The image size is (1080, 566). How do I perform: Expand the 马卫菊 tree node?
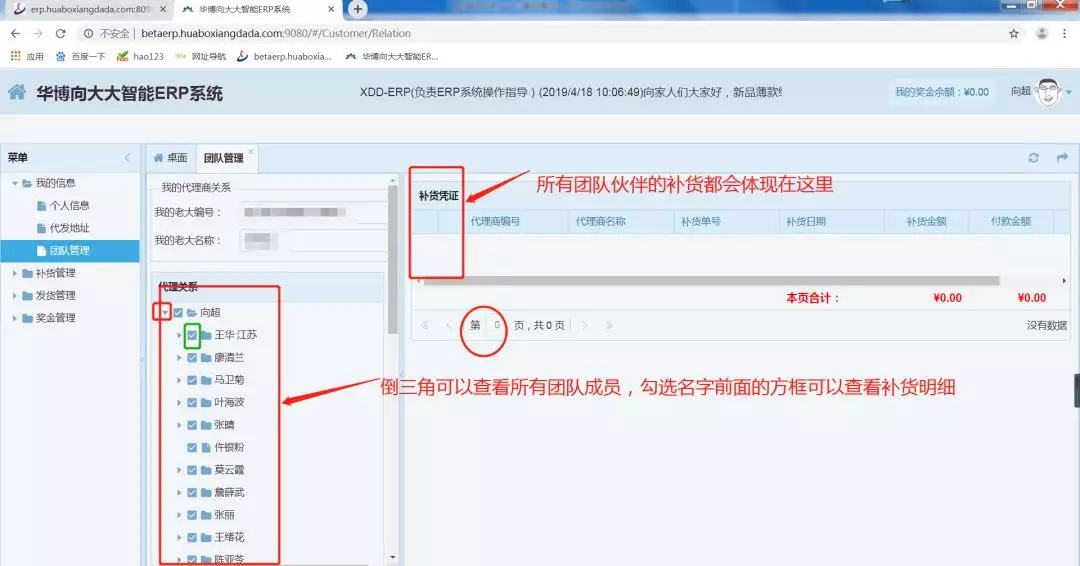click(179, 380)
